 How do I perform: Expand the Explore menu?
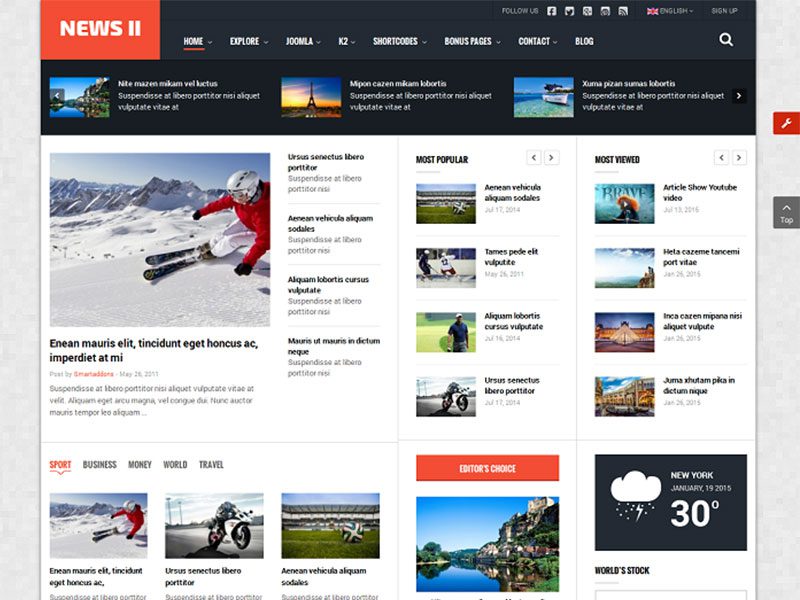(248, 41)
